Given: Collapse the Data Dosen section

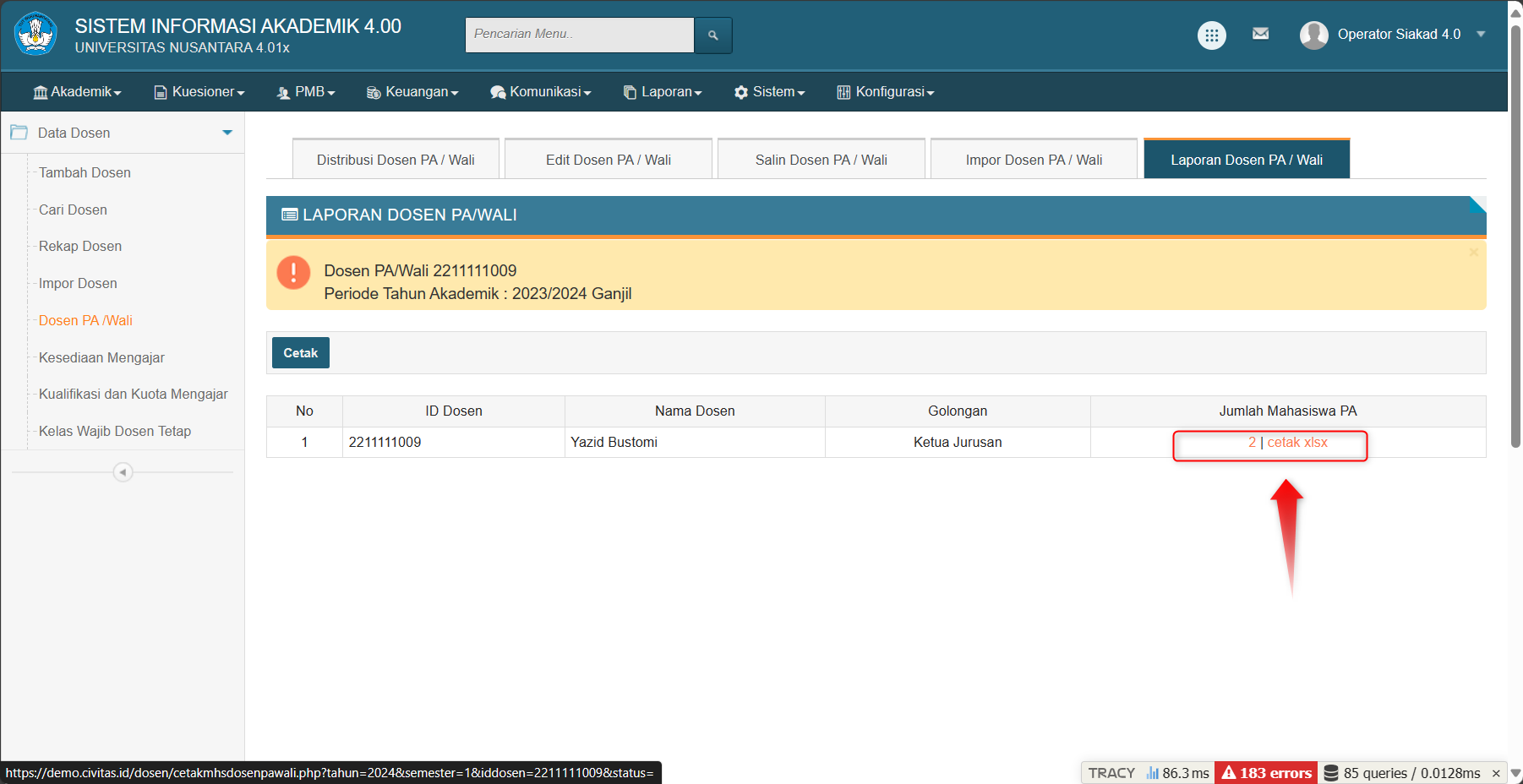Looking at the screenshot, I should coord(227,133).
